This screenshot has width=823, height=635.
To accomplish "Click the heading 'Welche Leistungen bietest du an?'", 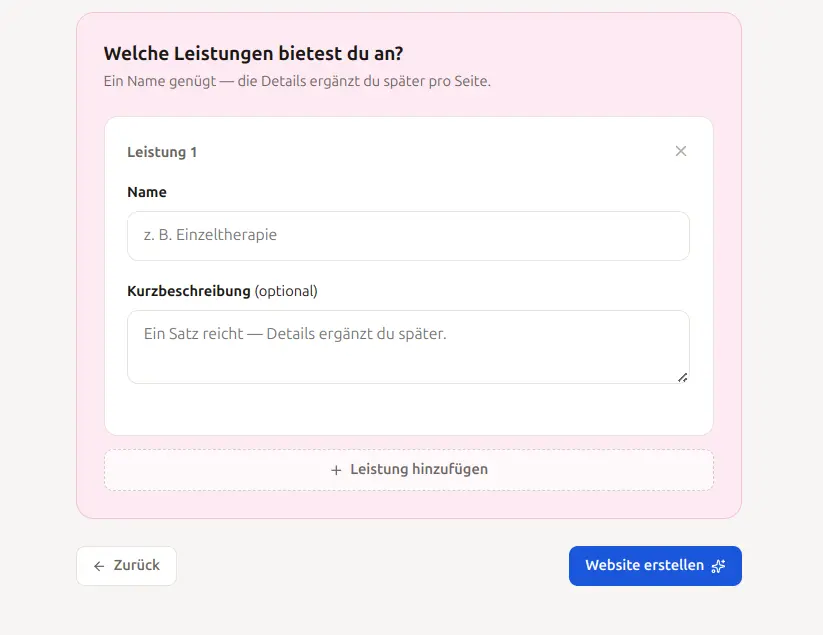I will 254,54.
